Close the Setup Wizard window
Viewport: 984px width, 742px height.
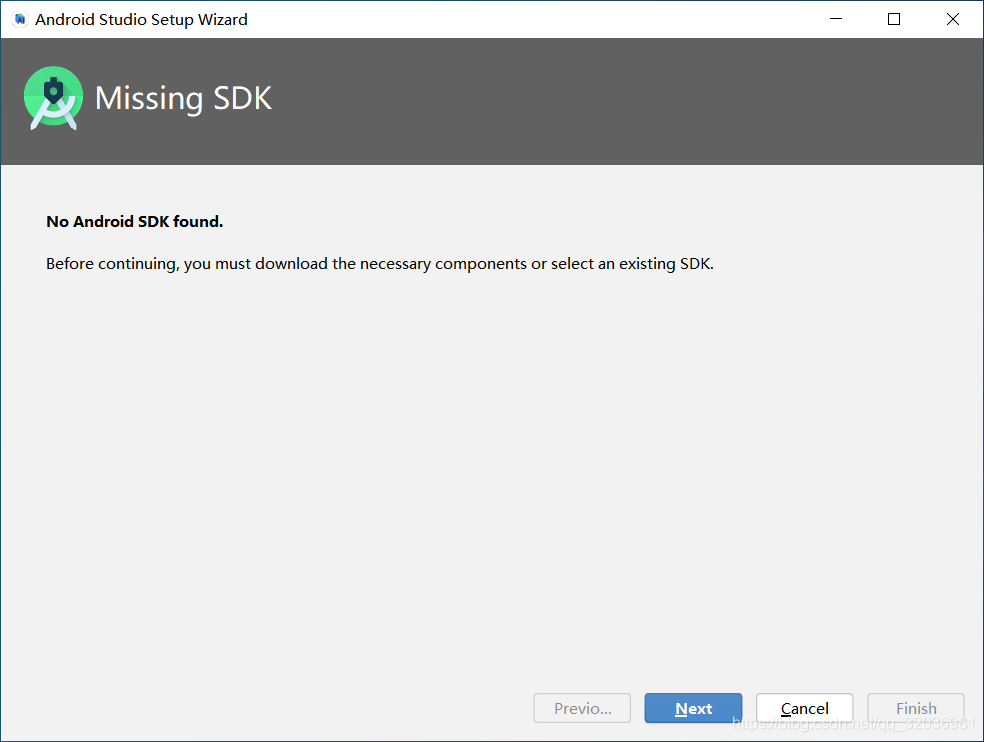pos(952,18)
